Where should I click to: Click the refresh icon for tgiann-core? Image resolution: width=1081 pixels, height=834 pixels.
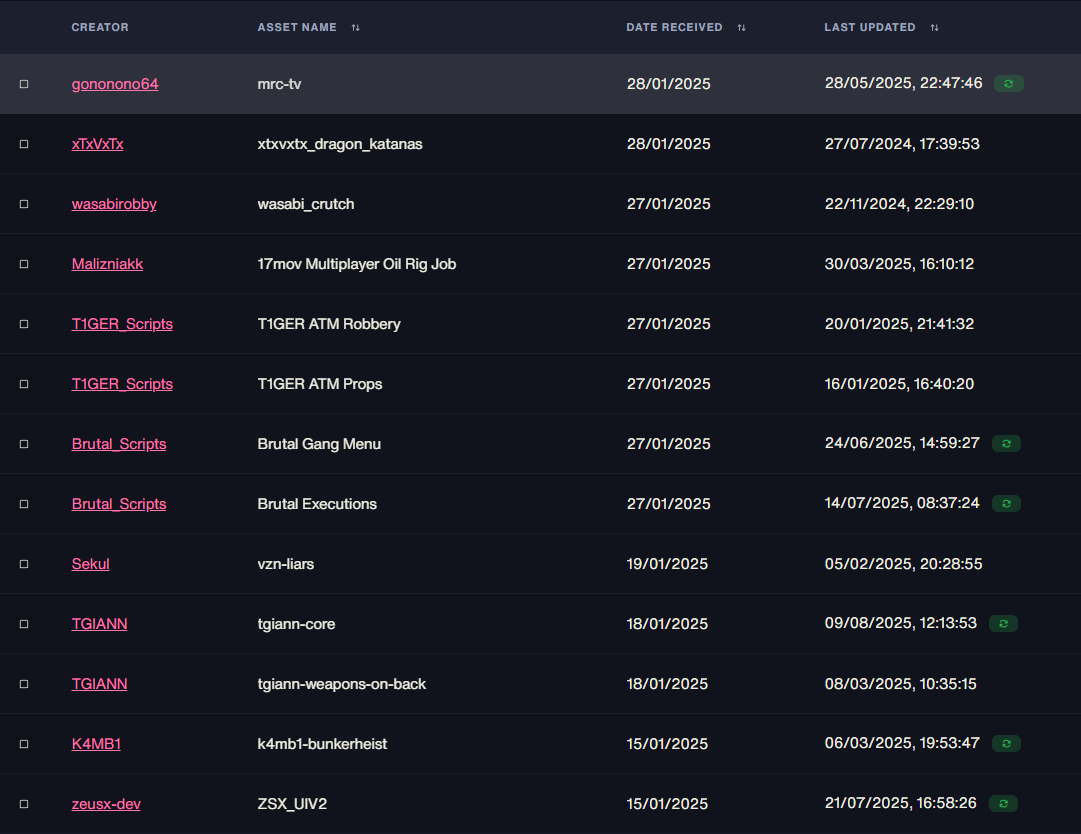[1003, 623]
